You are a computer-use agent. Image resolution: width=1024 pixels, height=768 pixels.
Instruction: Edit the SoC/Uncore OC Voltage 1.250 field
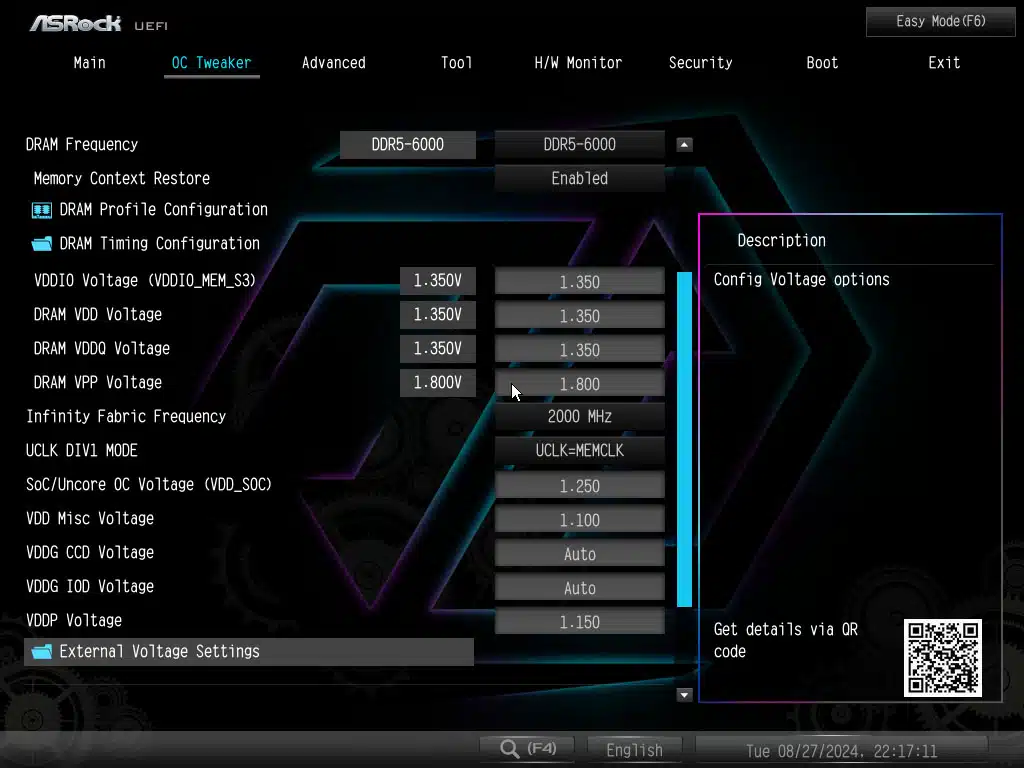579,486
